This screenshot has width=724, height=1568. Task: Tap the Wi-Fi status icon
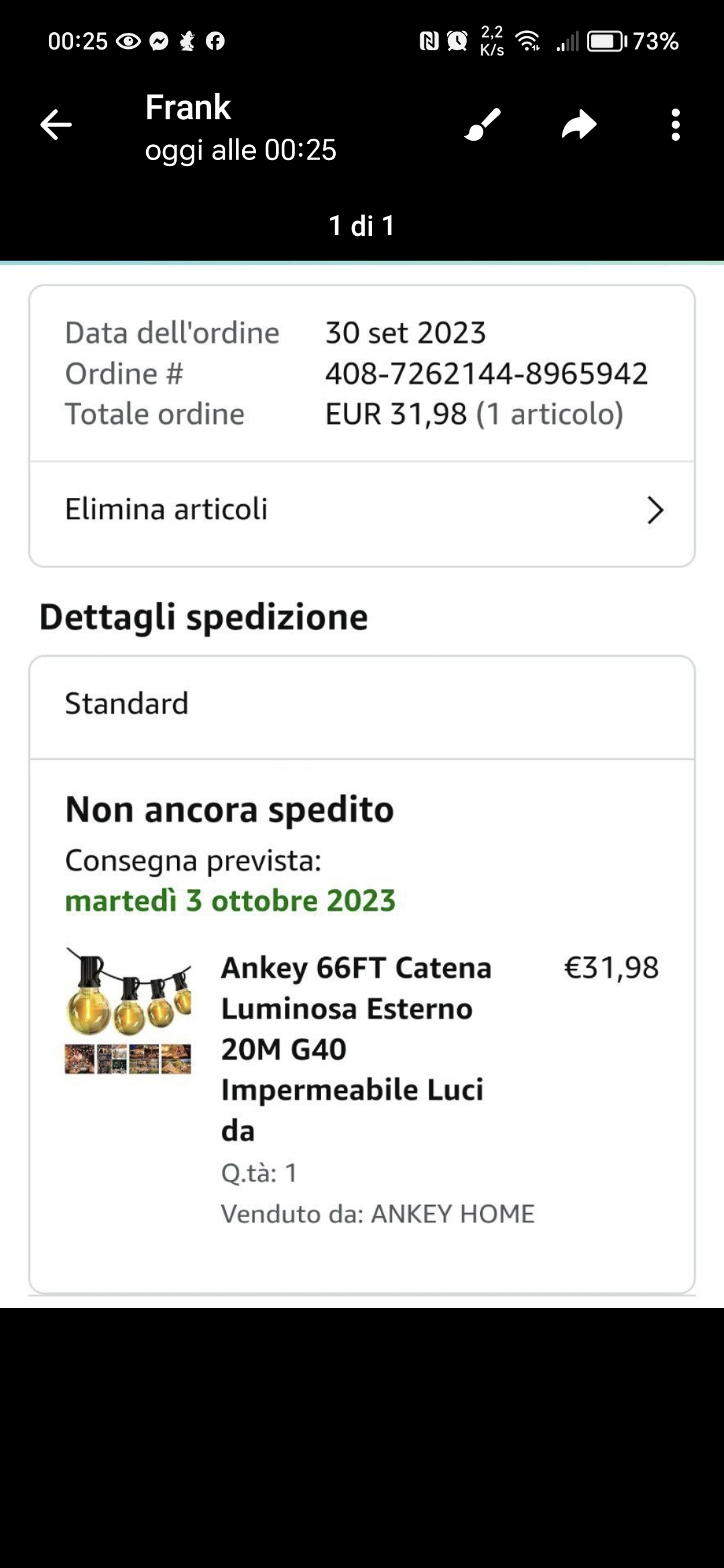(x=528, y=42)
